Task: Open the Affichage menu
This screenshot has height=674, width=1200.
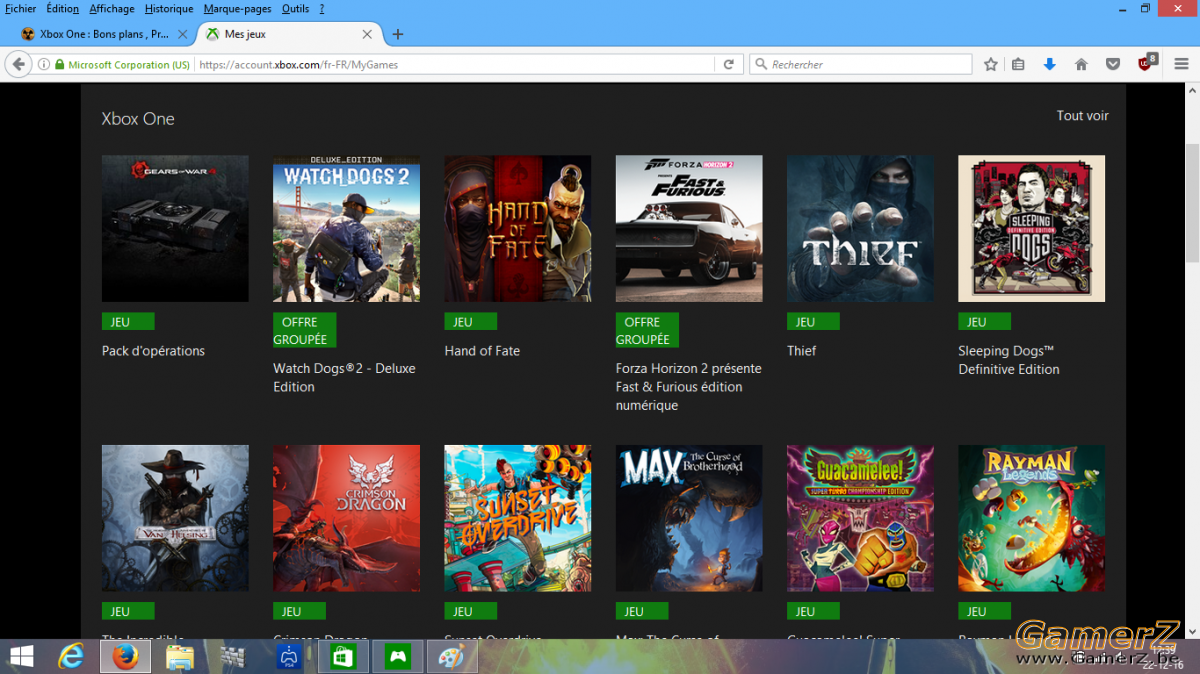Action: pyautogui.click(x=112, y=9)
